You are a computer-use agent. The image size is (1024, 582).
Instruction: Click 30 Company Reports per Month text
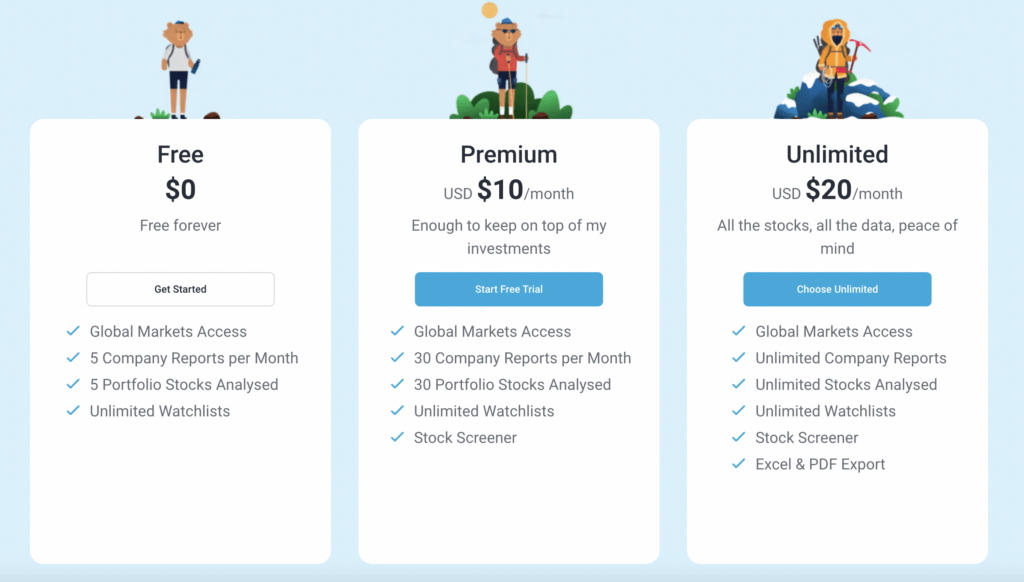point(522,358)
